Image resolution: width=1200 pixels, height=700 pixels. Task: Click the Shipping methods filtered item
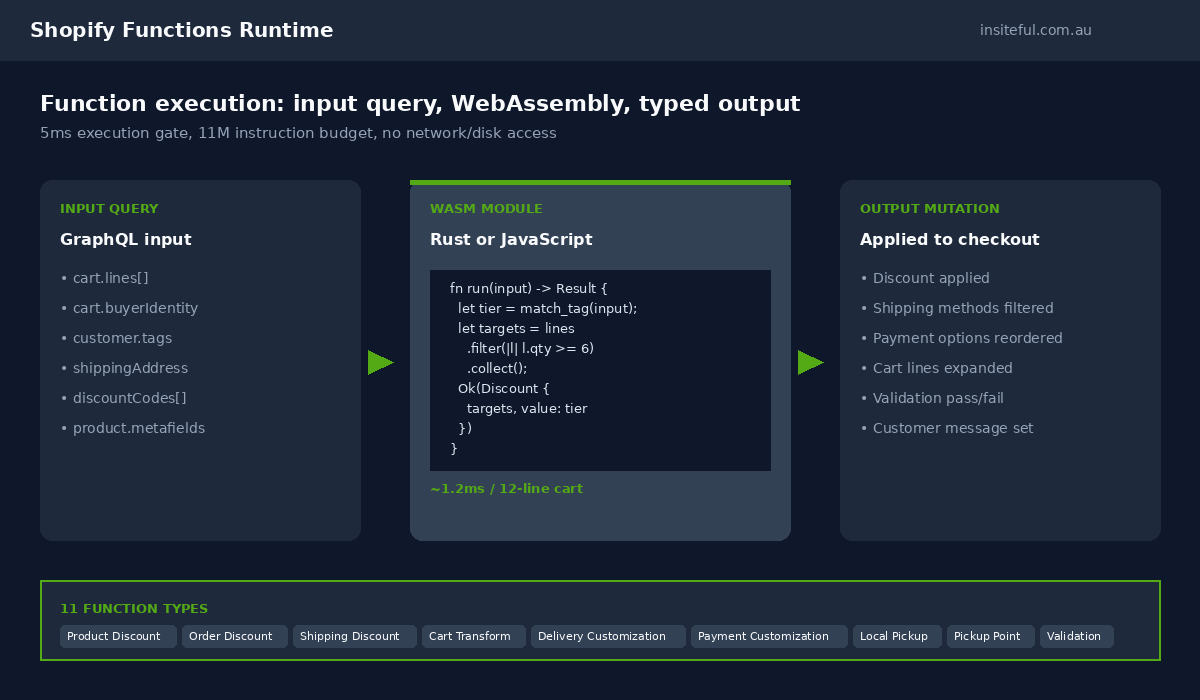[957, 308]
